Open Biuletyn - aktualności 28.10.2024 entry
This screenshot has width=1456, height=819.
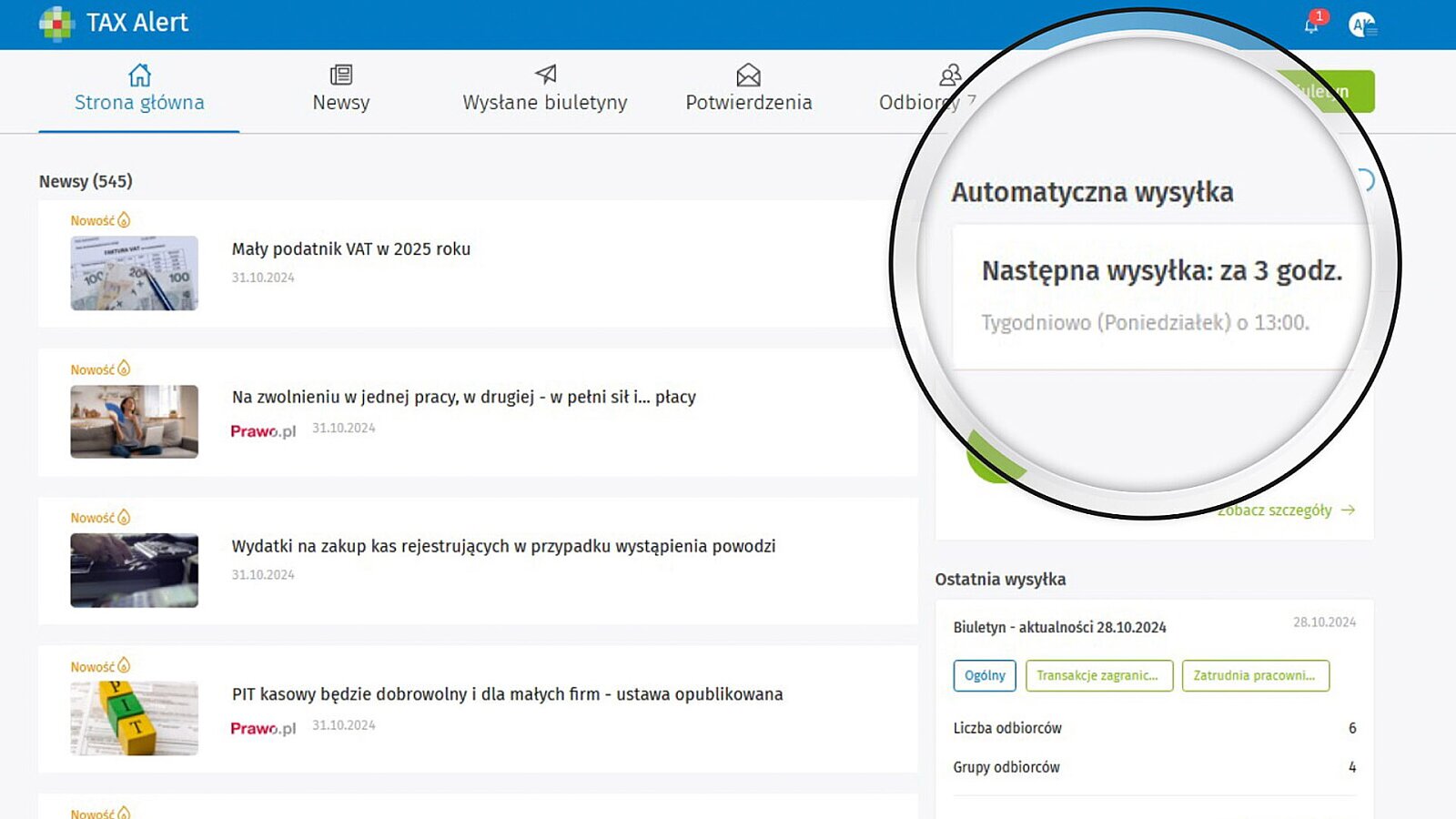point(1059,627)
